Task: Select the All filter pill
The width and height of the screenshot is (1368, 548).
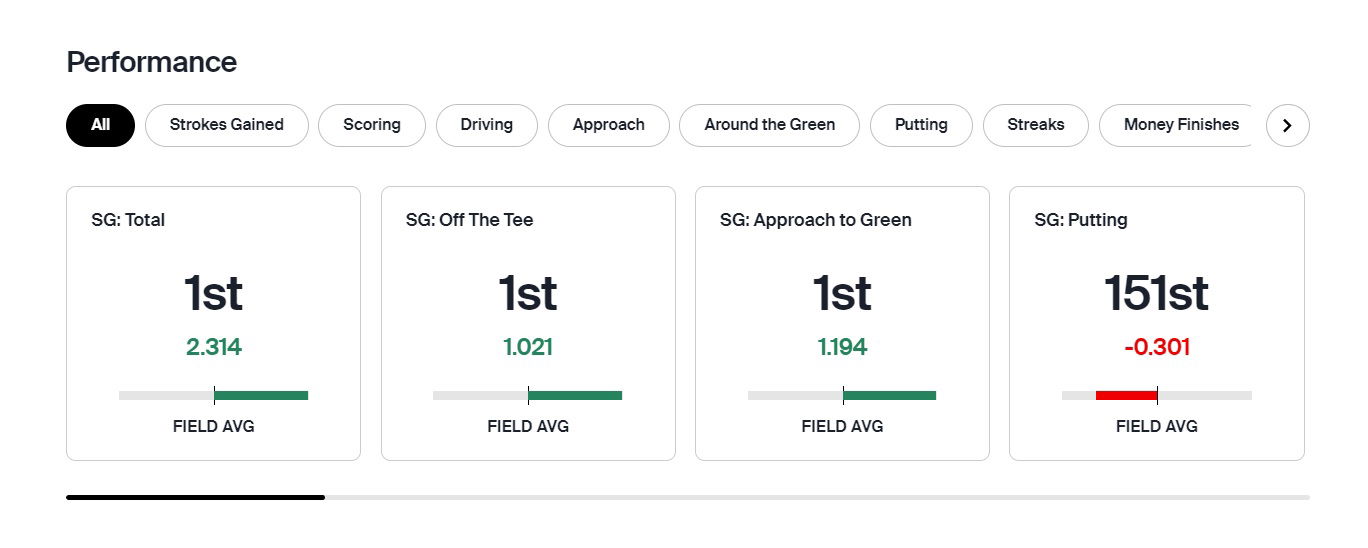Action: (100, 125)
